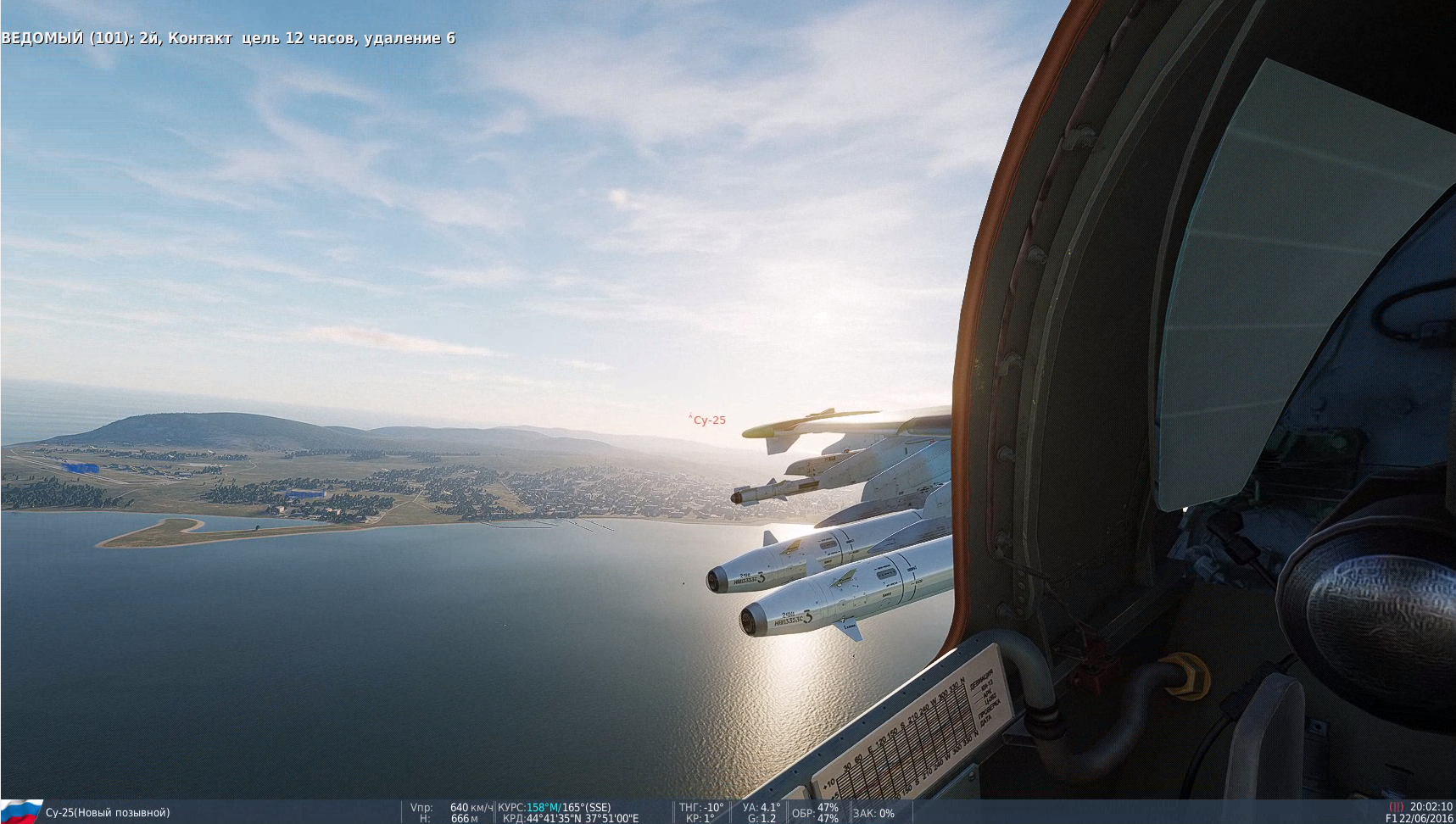Click the altitude readout 666 м
1456x824 pixels.
click(465, 819)
